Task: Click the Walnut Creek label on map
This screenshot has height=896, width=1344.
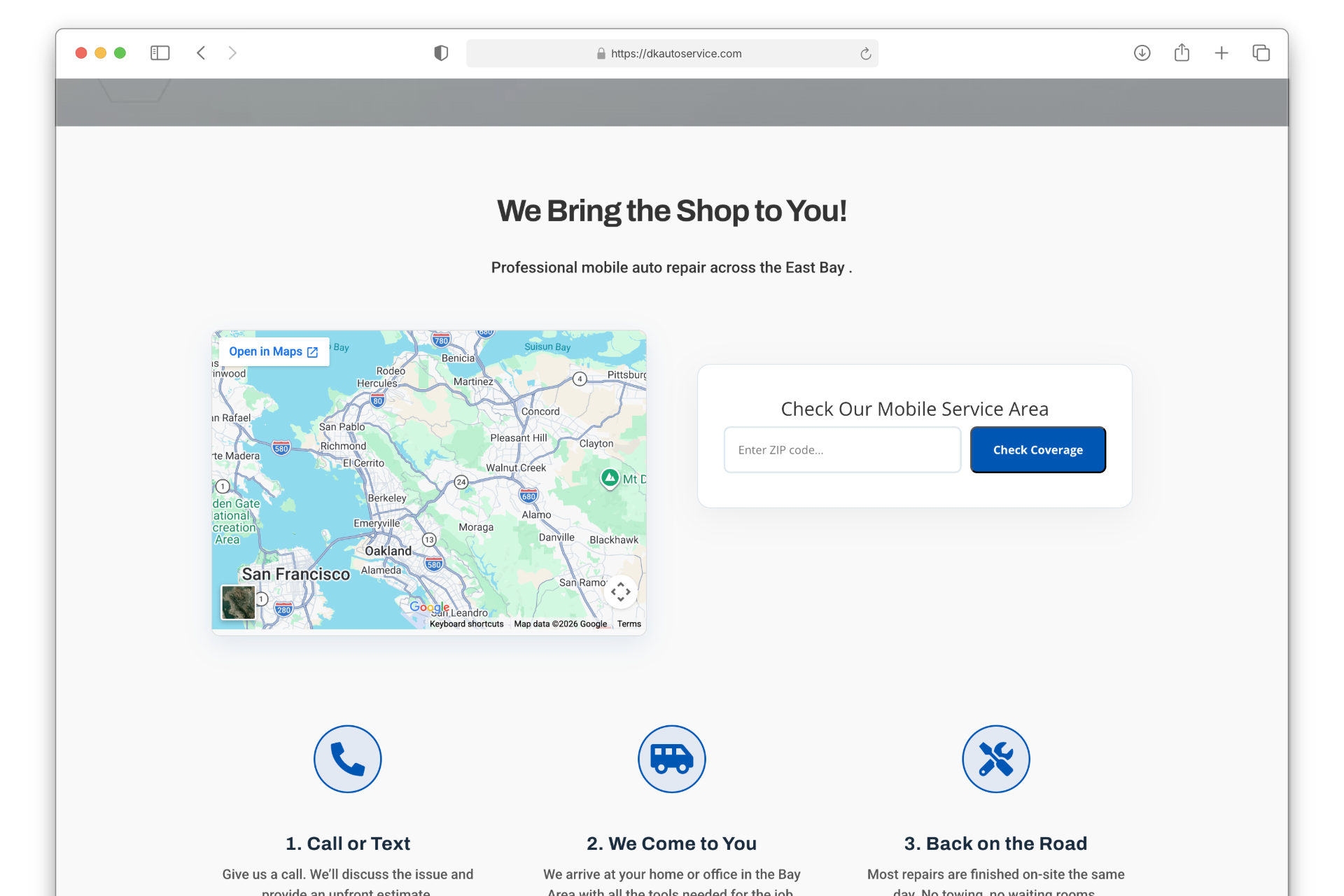Action: pyautogui.click(x=516, y=468)
